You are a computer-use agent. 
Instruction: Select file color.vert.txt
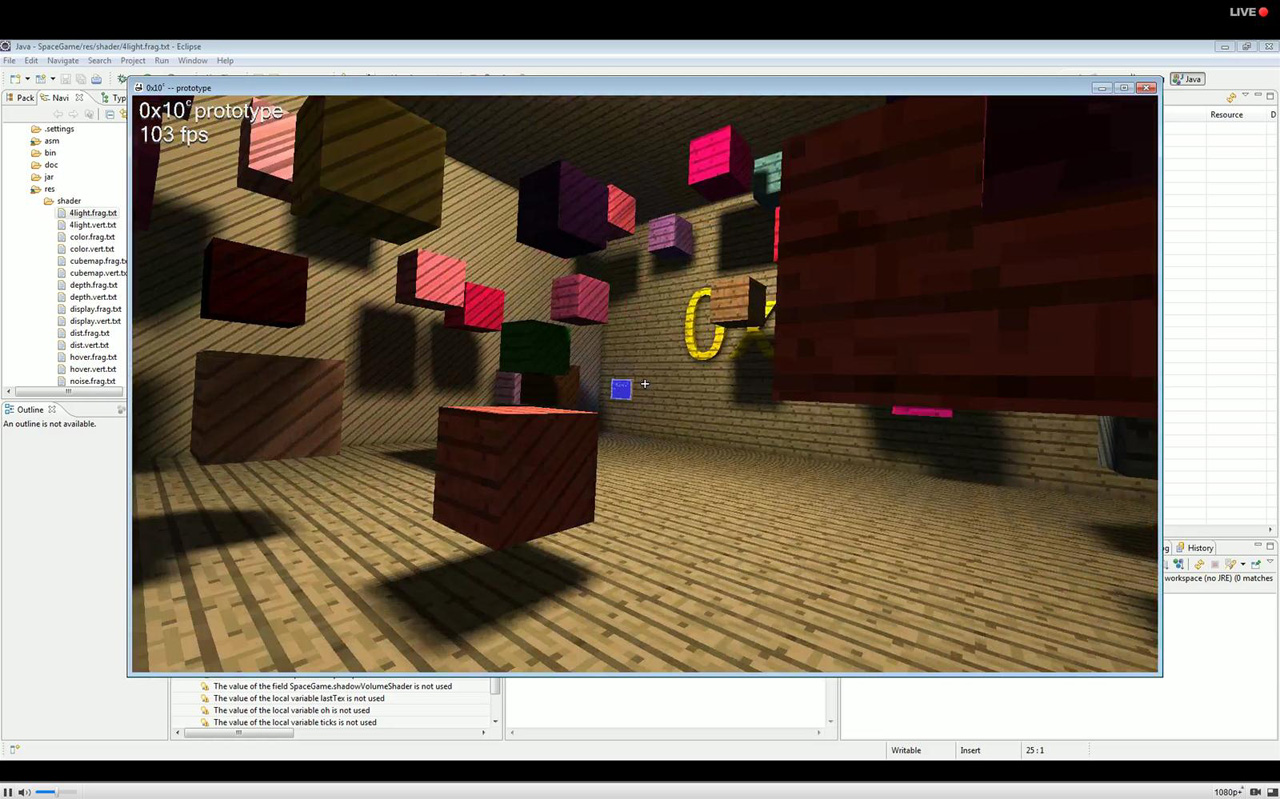(86, 249)
